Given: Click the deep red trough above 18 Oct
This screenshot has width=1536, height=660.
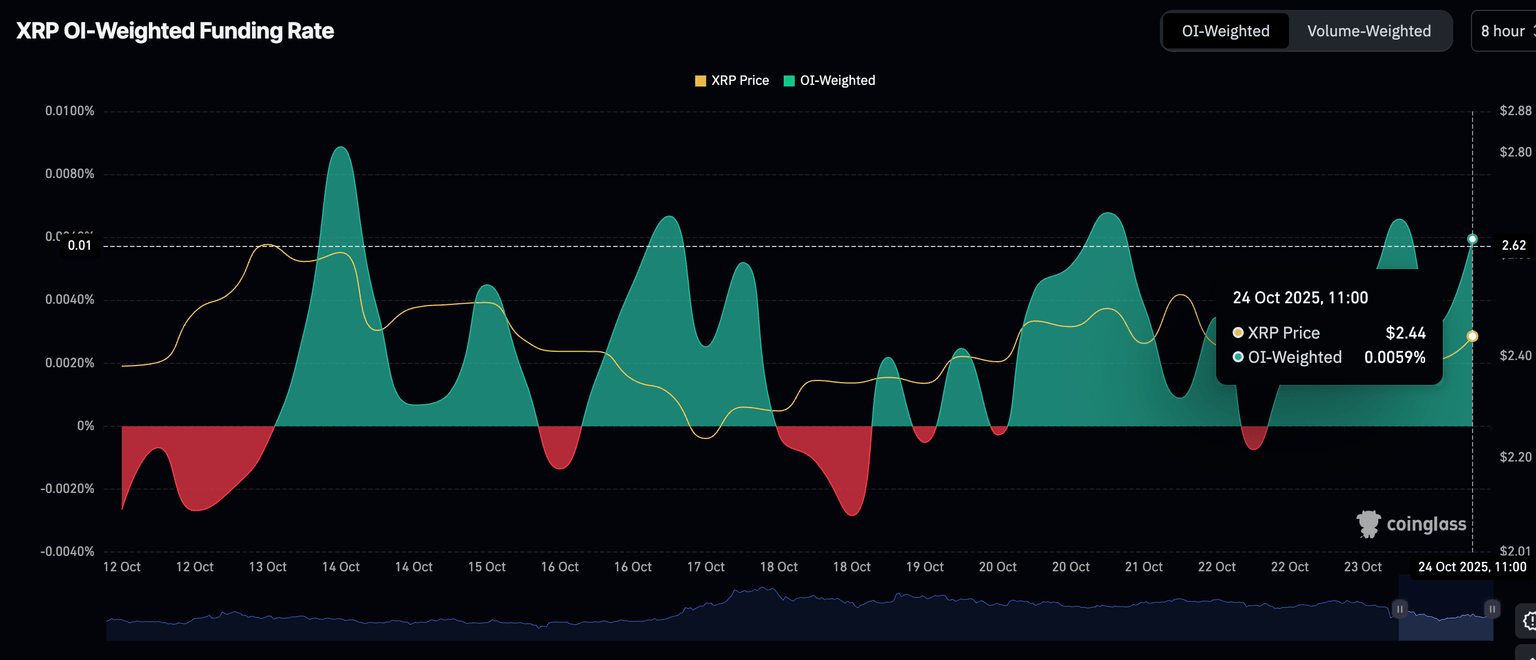Looking at the screenshot, I should point(851,512).
